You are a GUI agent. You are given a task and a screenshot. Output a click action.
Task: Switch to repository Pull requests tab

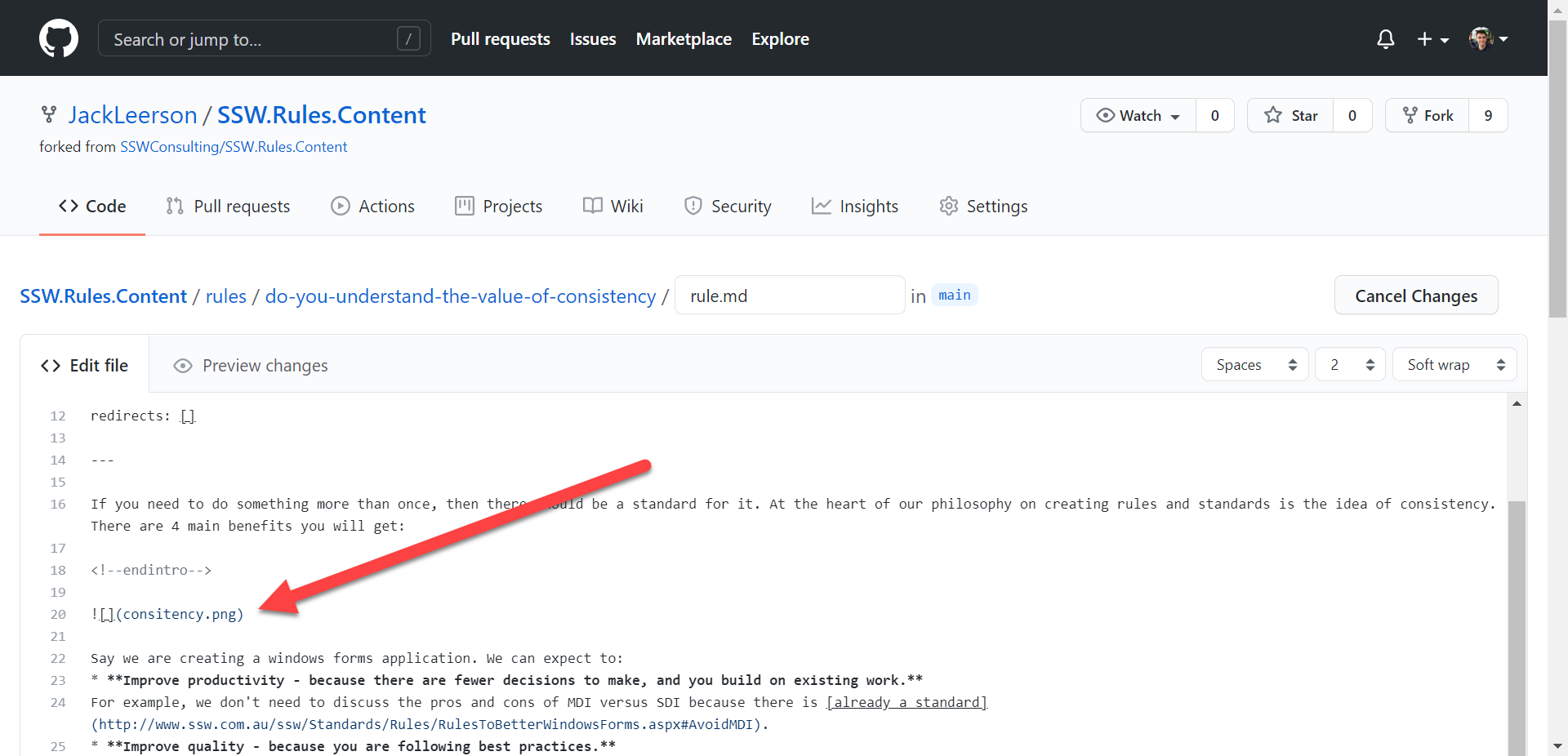228,207
